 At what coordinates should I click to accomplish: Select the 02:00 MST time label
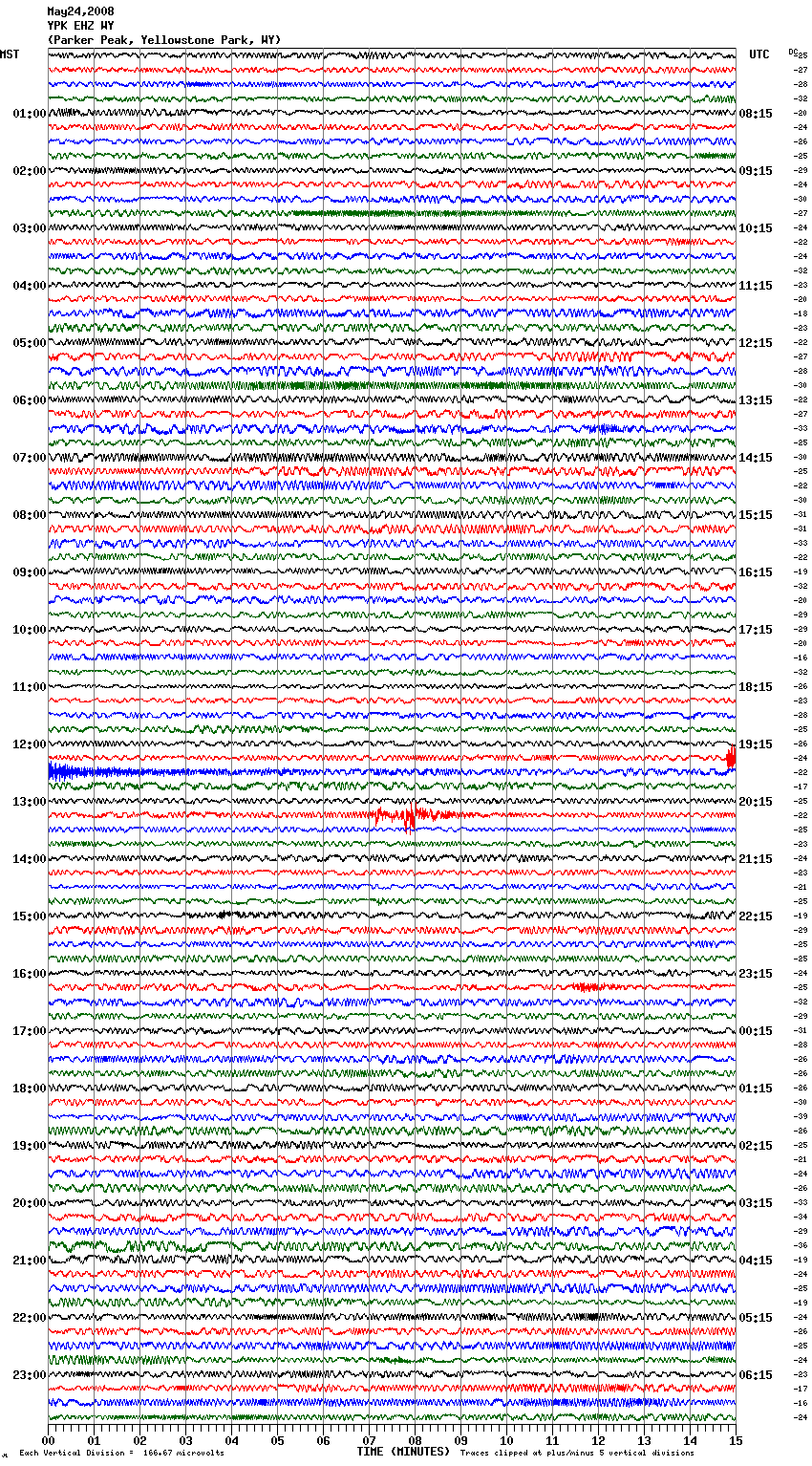click(30, 171)
